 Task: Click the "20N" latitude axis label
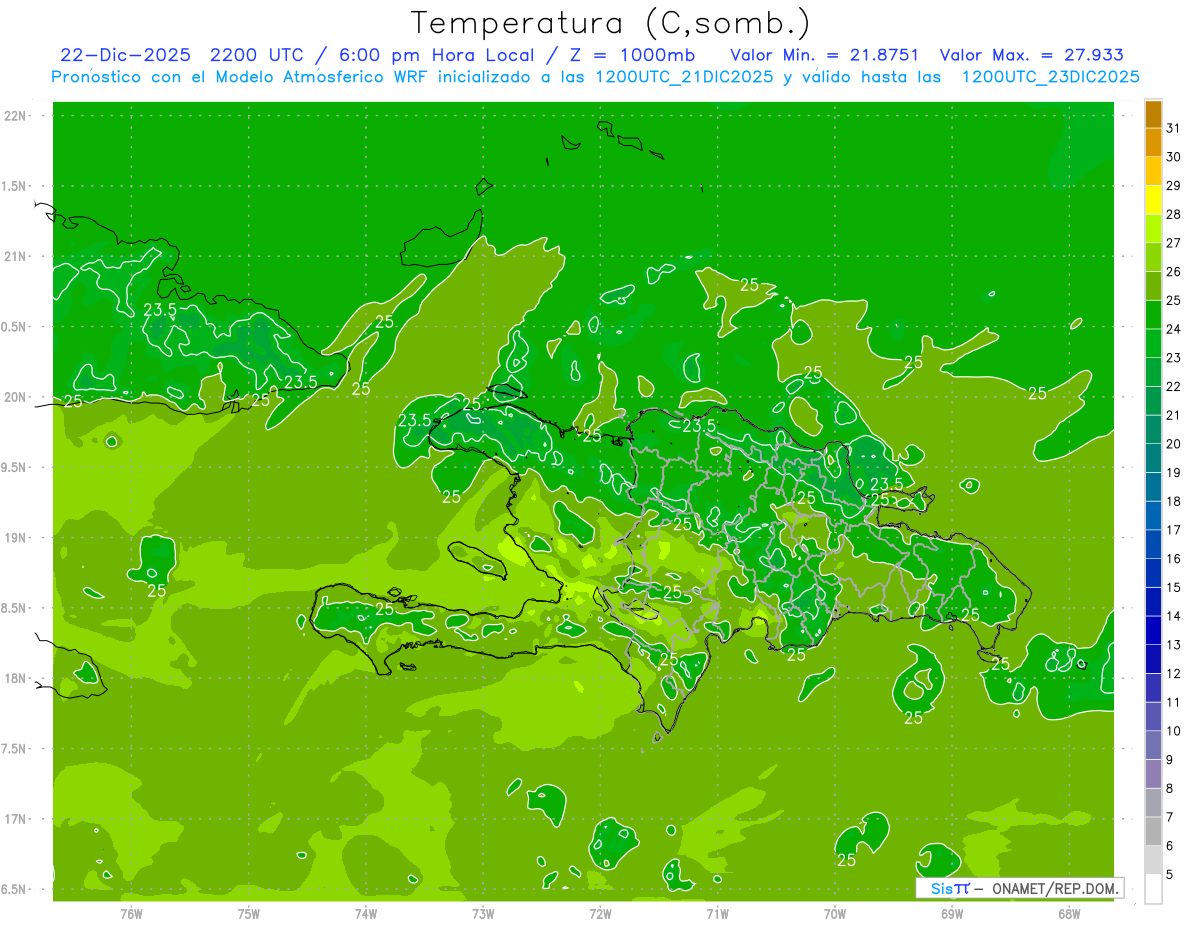click(16, 397)
